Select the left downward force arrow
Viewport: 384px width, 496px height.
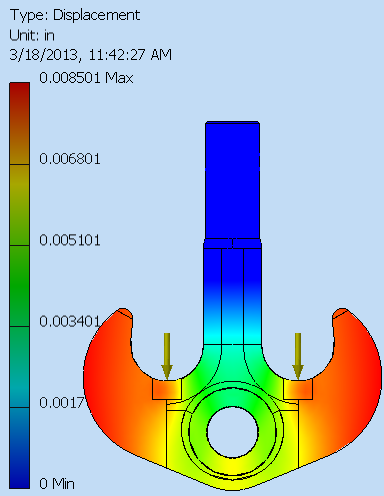pos(167,356)
